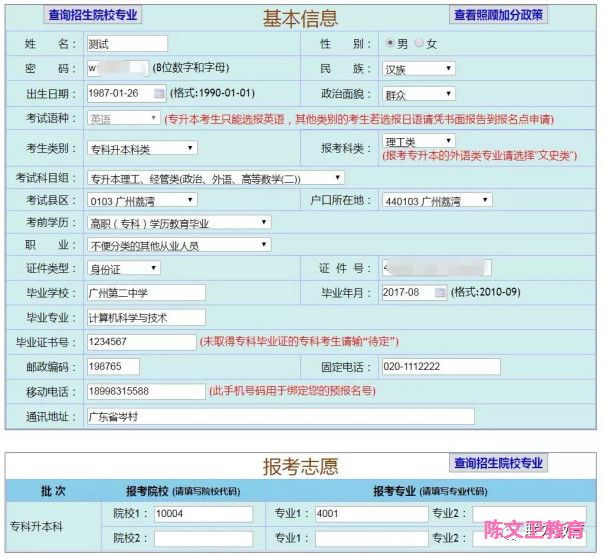
Task: Expand the 考生类别 dropdown 专科升本科类
Action: click(142, 149)
